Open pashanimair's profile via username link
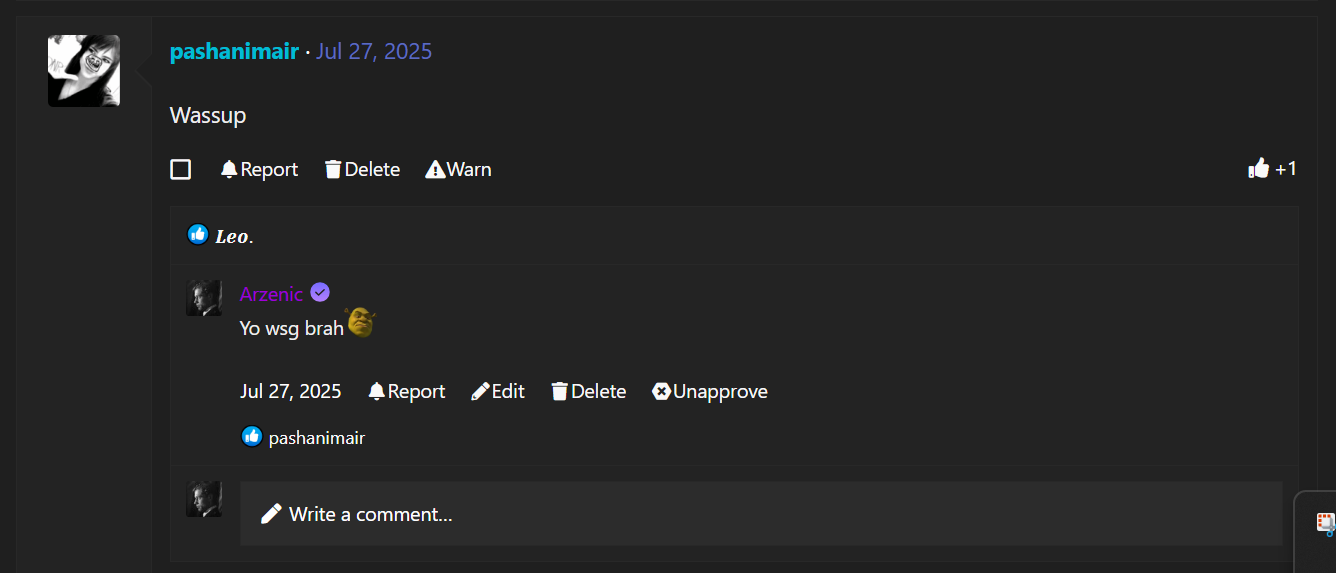 tap(234, 52)
